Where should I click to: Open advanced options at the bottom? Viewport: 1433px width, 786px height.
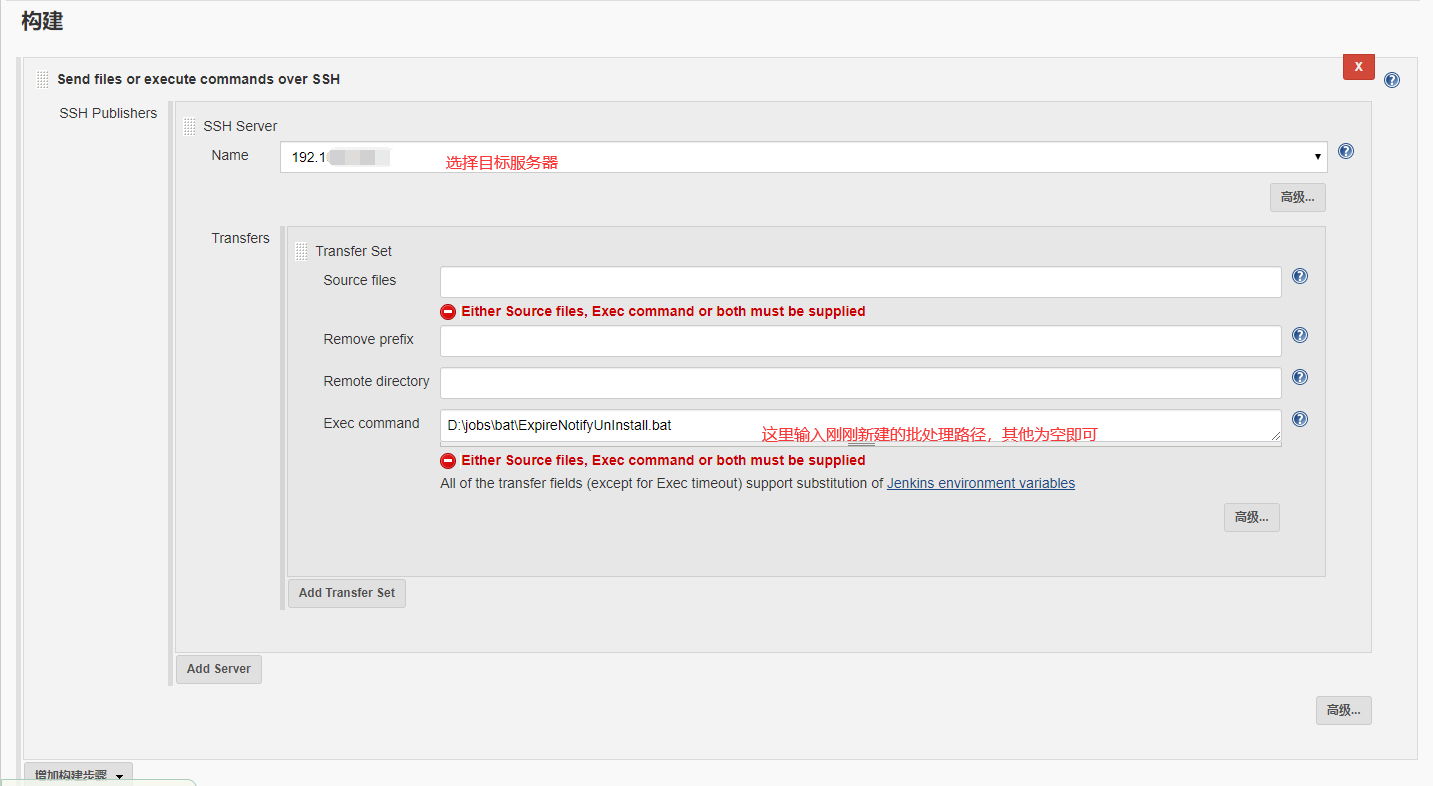tap(1343, 710)
